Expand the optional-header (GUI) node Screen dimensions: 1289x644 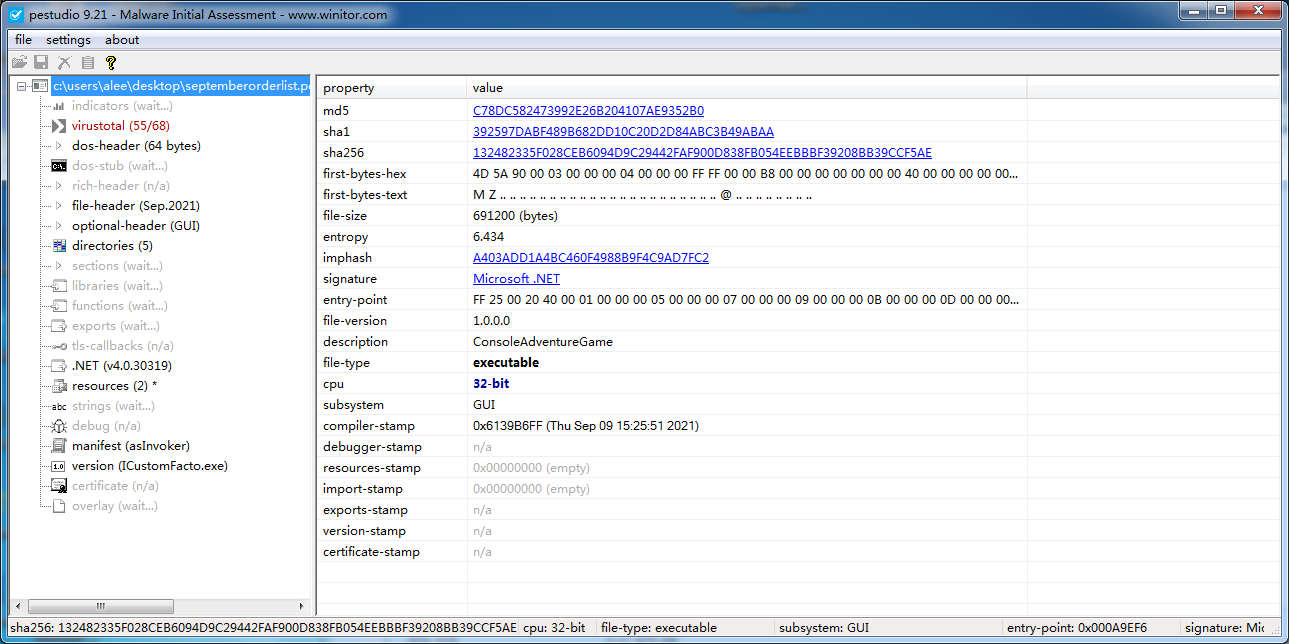tap(59, 226)
